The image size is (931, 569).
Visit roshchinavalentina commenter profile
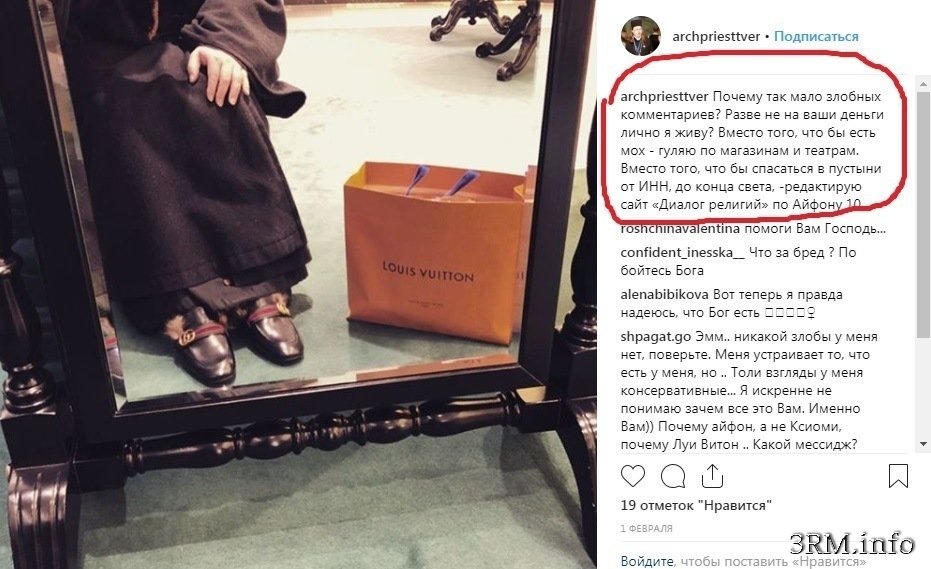[680, 229]
